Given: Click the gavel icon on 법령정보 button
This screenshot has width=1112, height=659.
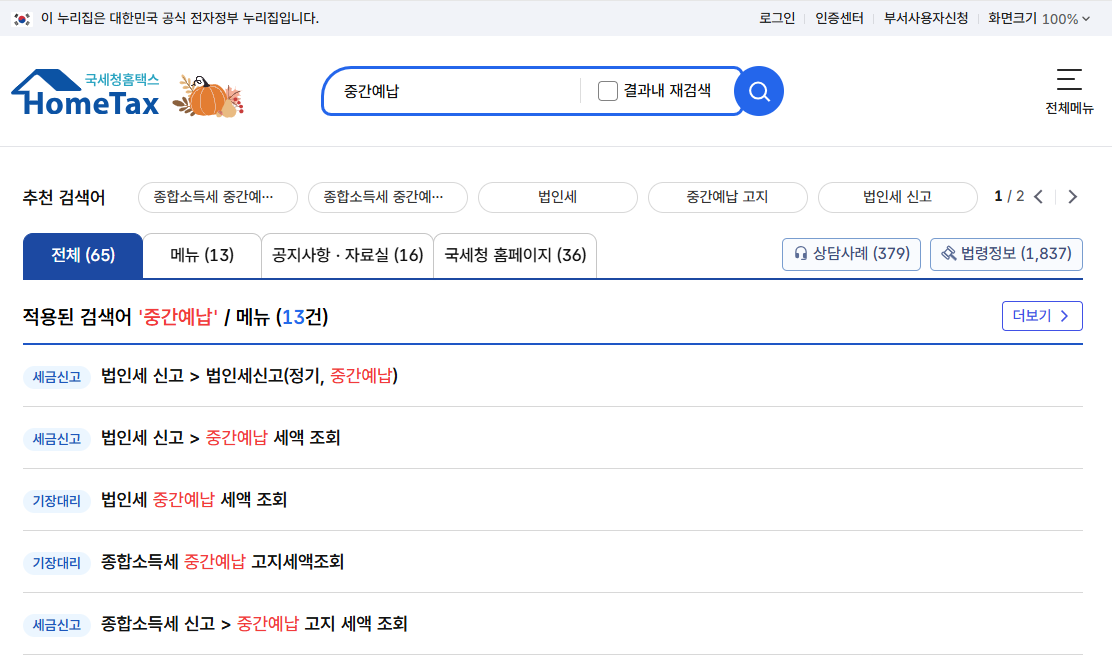Looking at the screenshot, I should (950, 254).
